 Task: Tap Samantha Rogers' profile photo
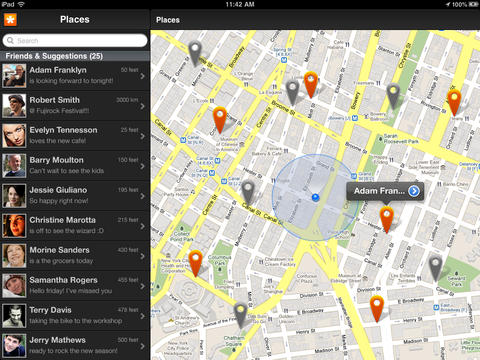[14, 286]
